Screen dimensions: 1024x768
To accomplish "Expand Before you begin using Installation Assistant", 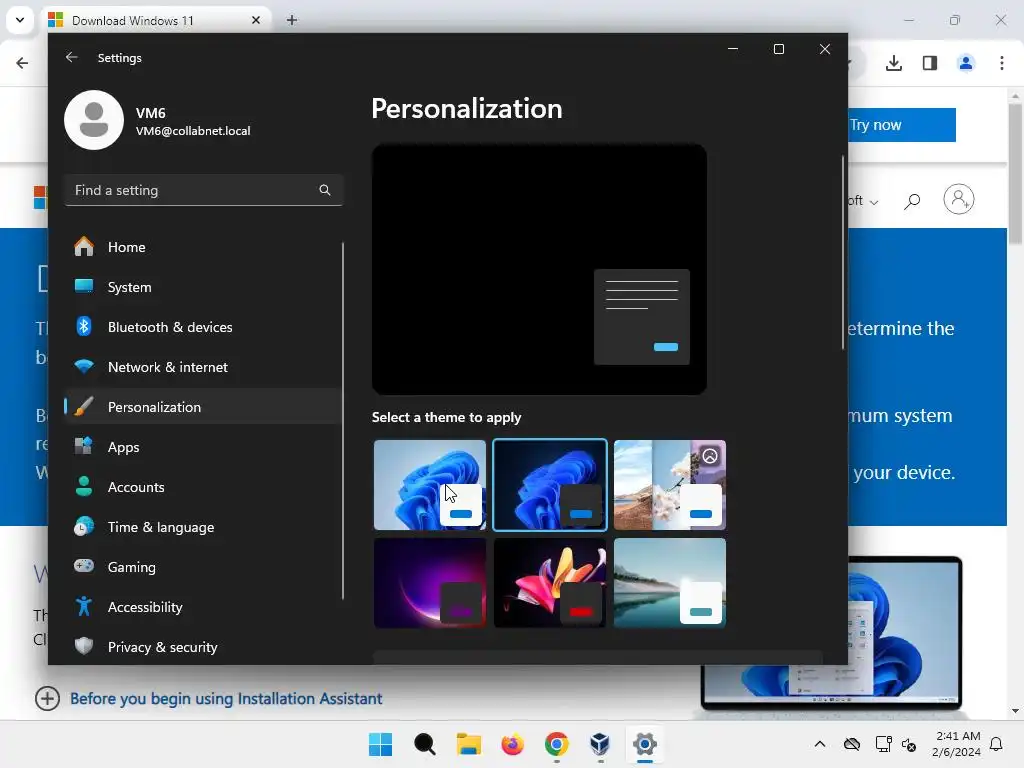I will click(x=47, y=698).
